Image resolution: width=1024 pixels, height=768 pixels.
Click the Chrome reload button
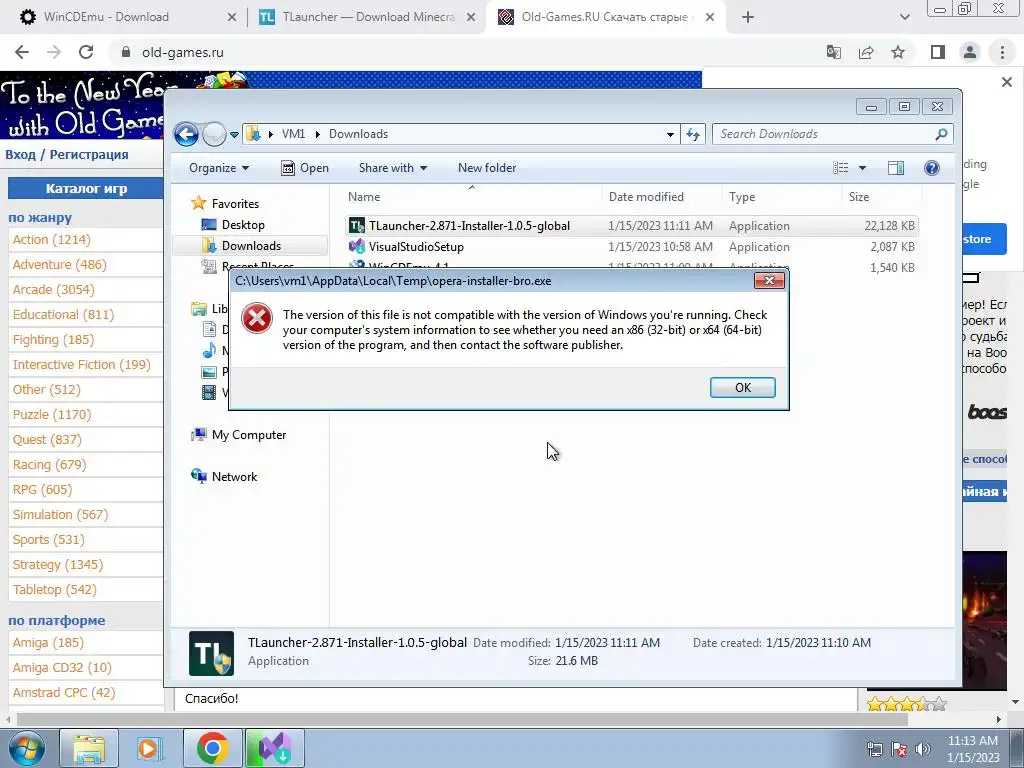[86, 52]
